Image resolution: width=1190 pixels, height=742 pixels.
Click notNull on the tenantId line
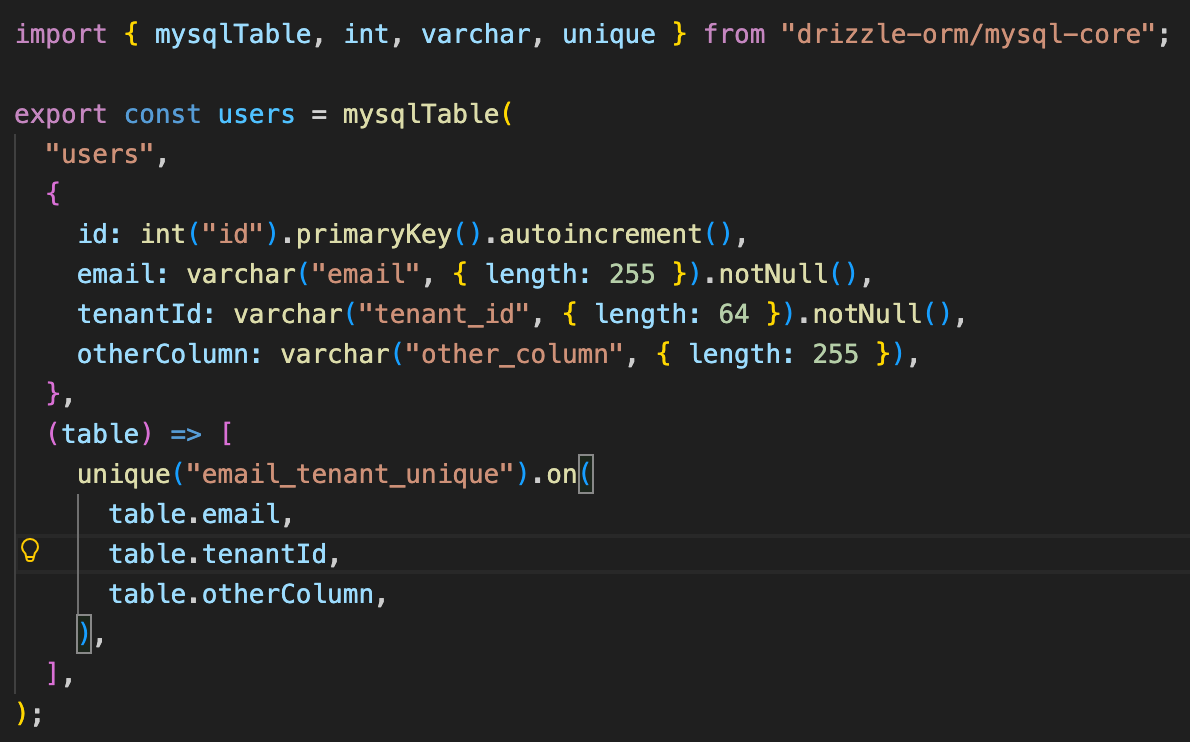pyautogui.click(x=867, y=314)
